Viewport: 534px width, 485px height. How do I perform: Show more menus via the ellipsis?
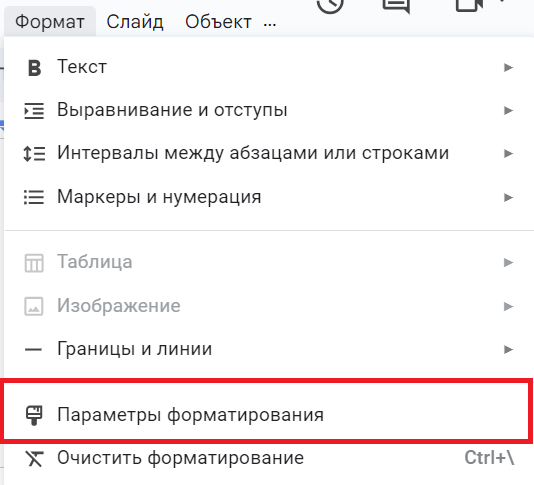(x=270, y=24)
